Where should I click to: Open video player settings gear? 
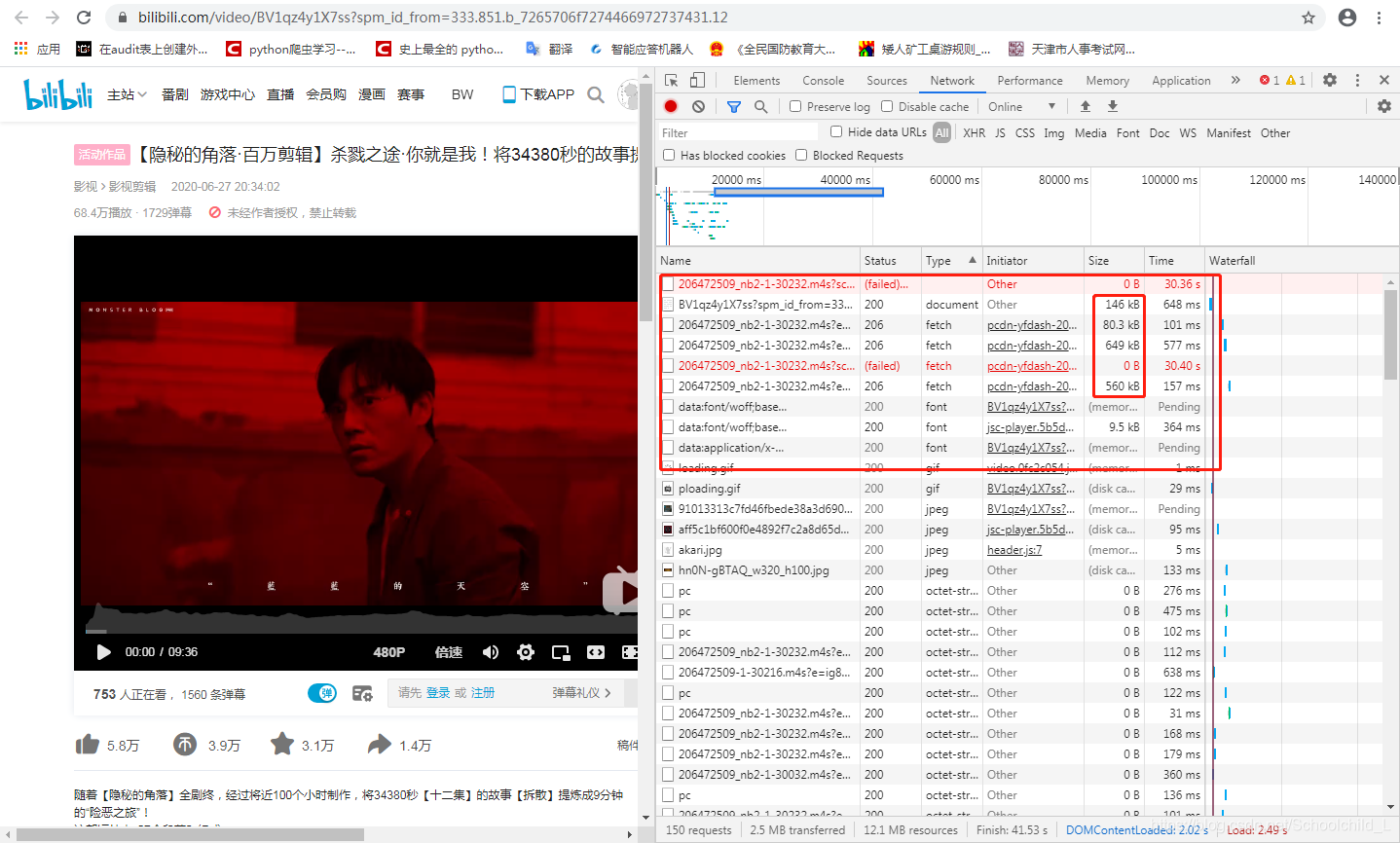526,652
